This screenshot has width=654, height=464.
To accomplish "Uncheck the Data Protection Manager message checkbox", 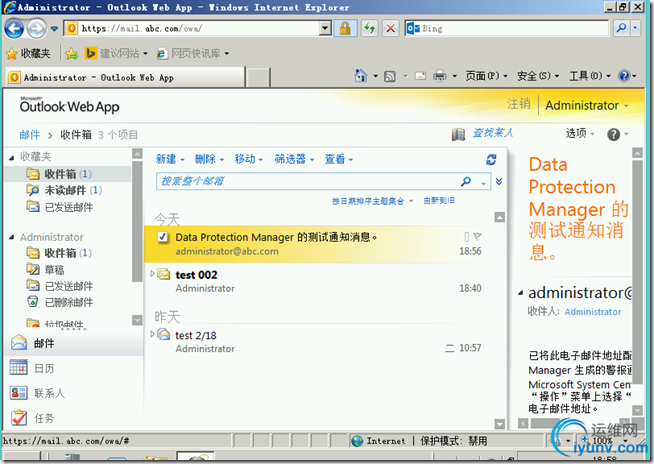I will (x=163, y=237).
